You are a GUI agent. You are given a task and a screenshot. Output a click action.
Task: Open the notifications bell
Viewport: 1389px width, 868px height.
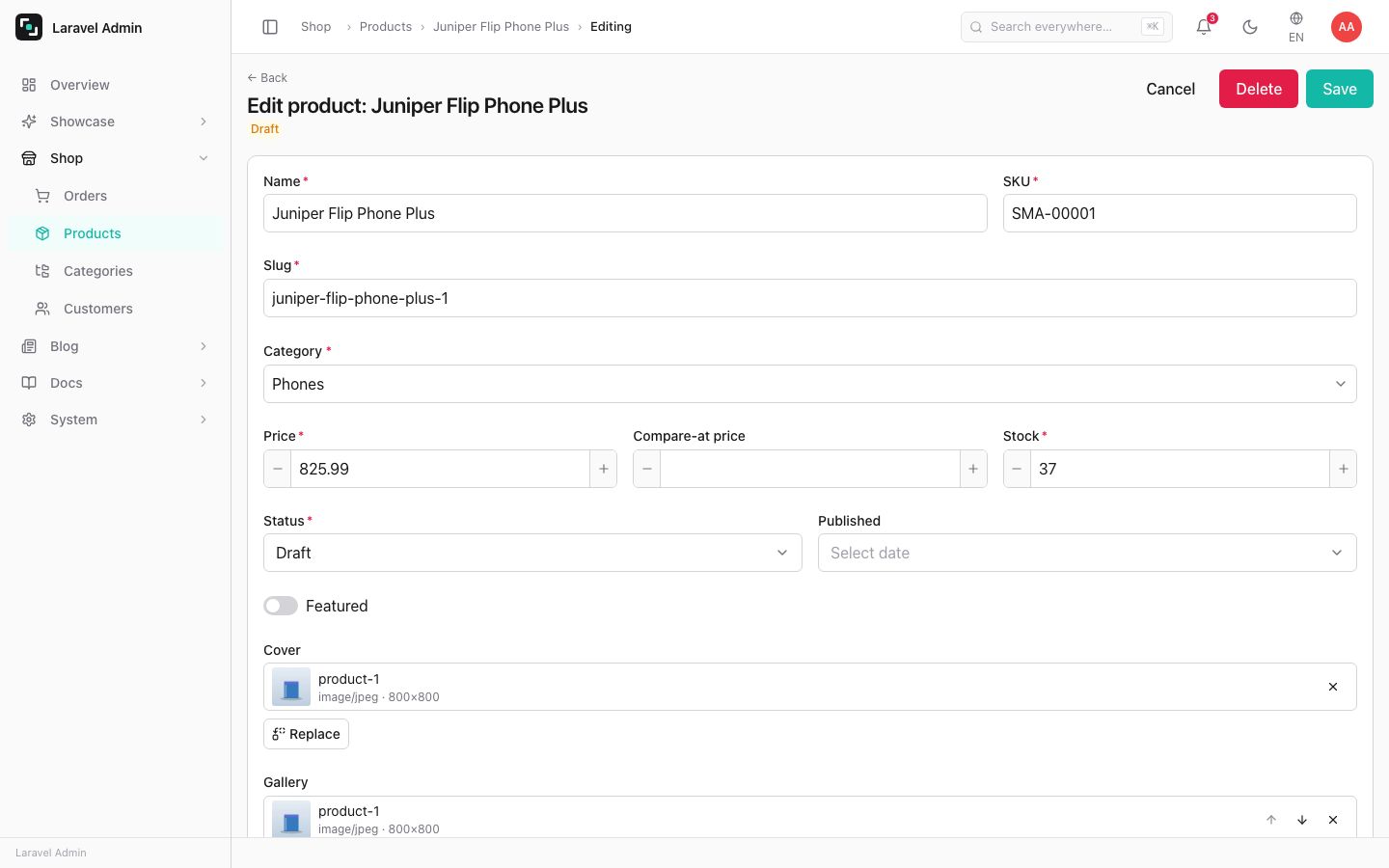pos(1204,27)
